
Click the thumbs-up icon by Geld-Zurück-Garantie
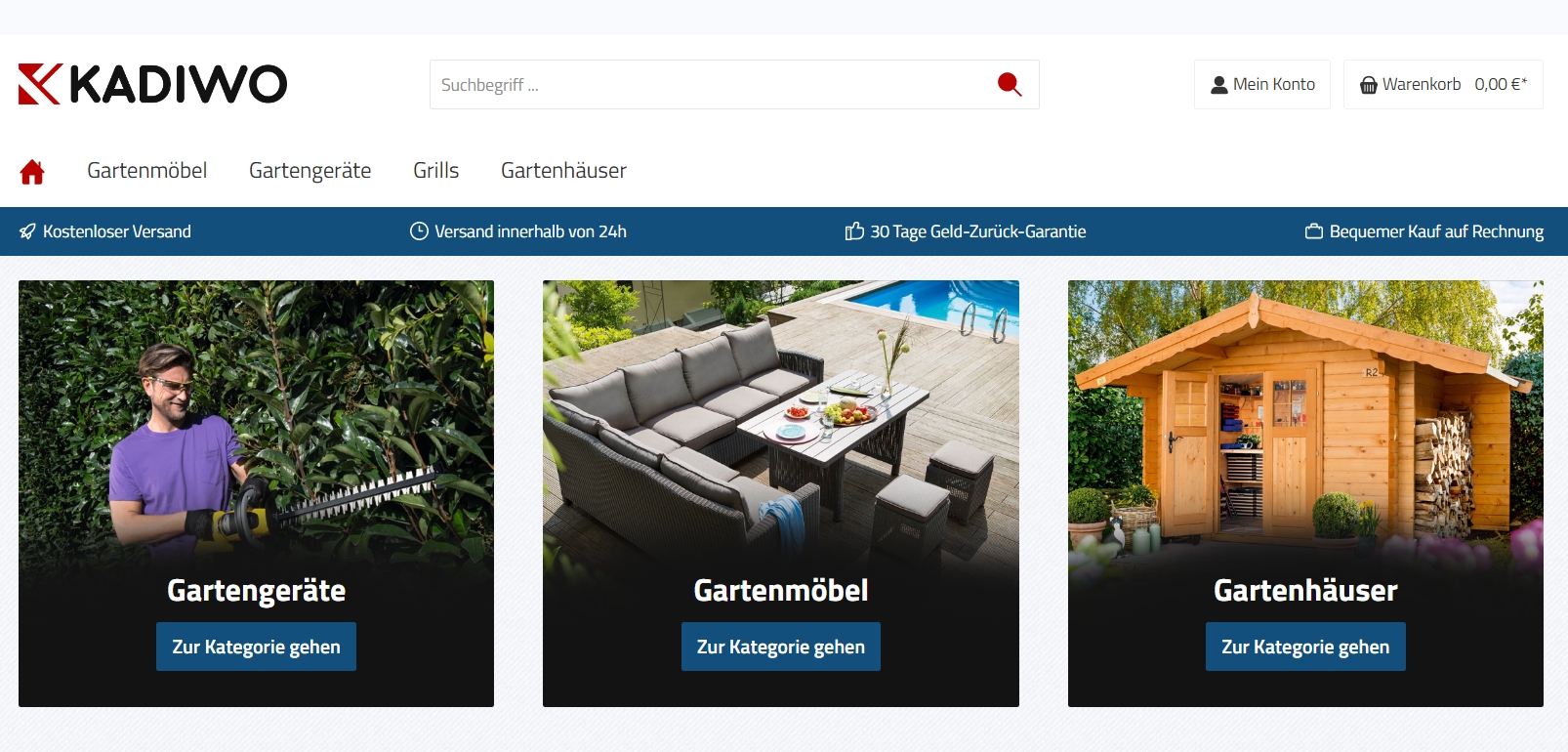tap(854, 231)
